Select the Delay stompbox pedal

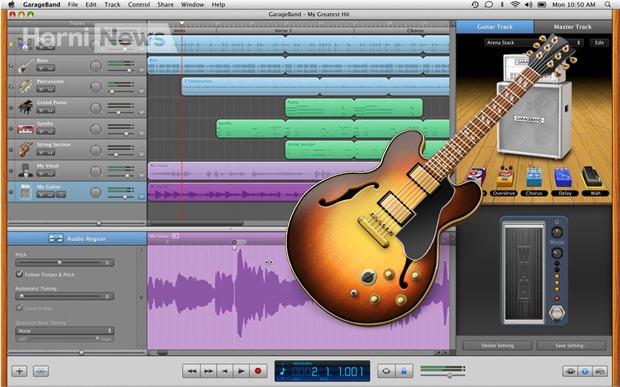pos(563,178)
